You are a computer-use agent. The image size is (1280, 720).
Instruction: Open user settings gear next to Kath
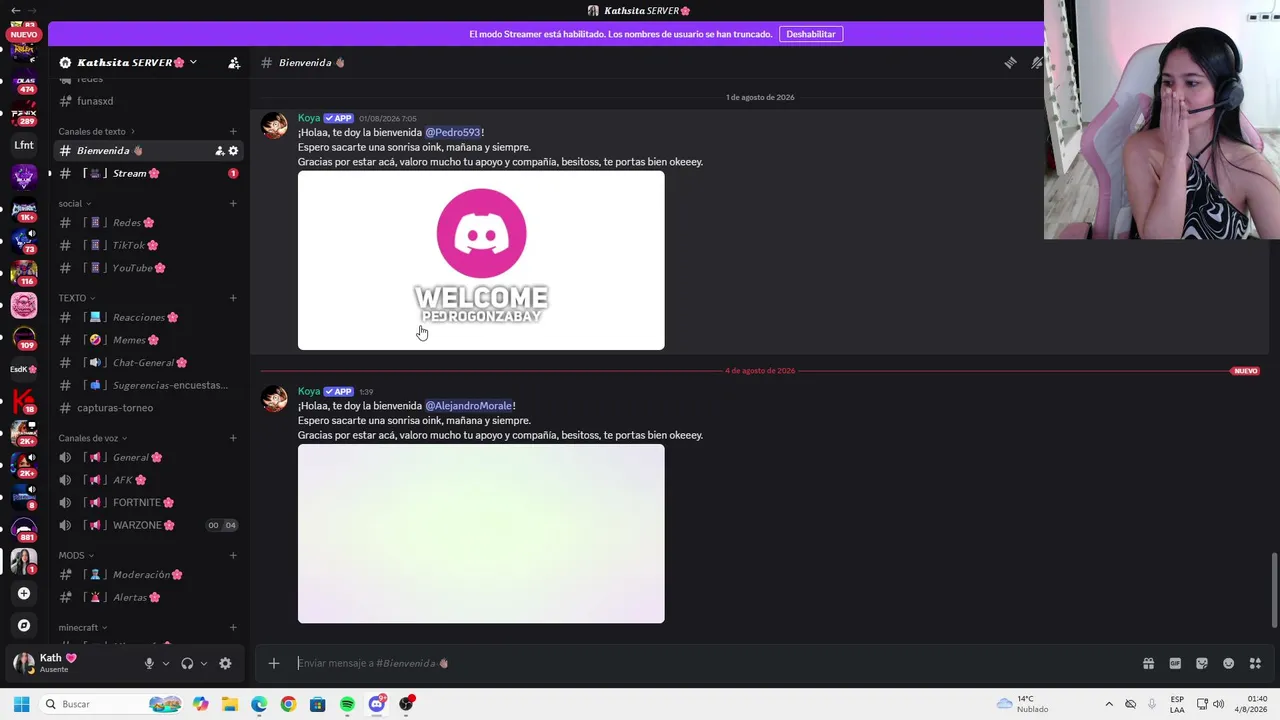[x=225, y=663]
